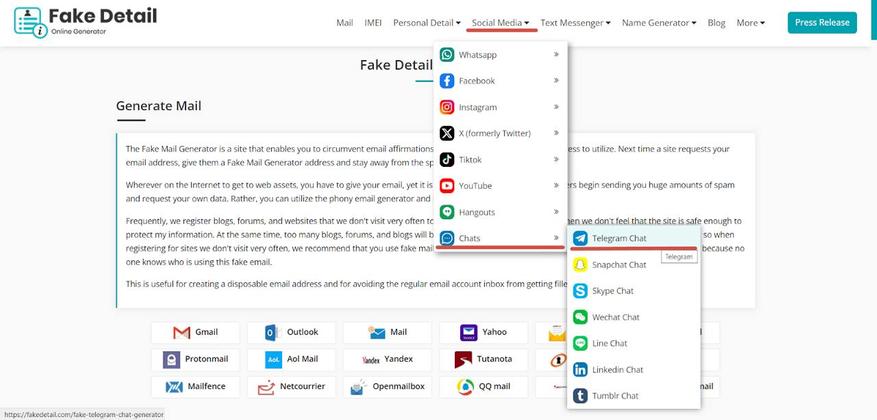Expand the Personal Detail dropdown

click(x=427, y=22)
